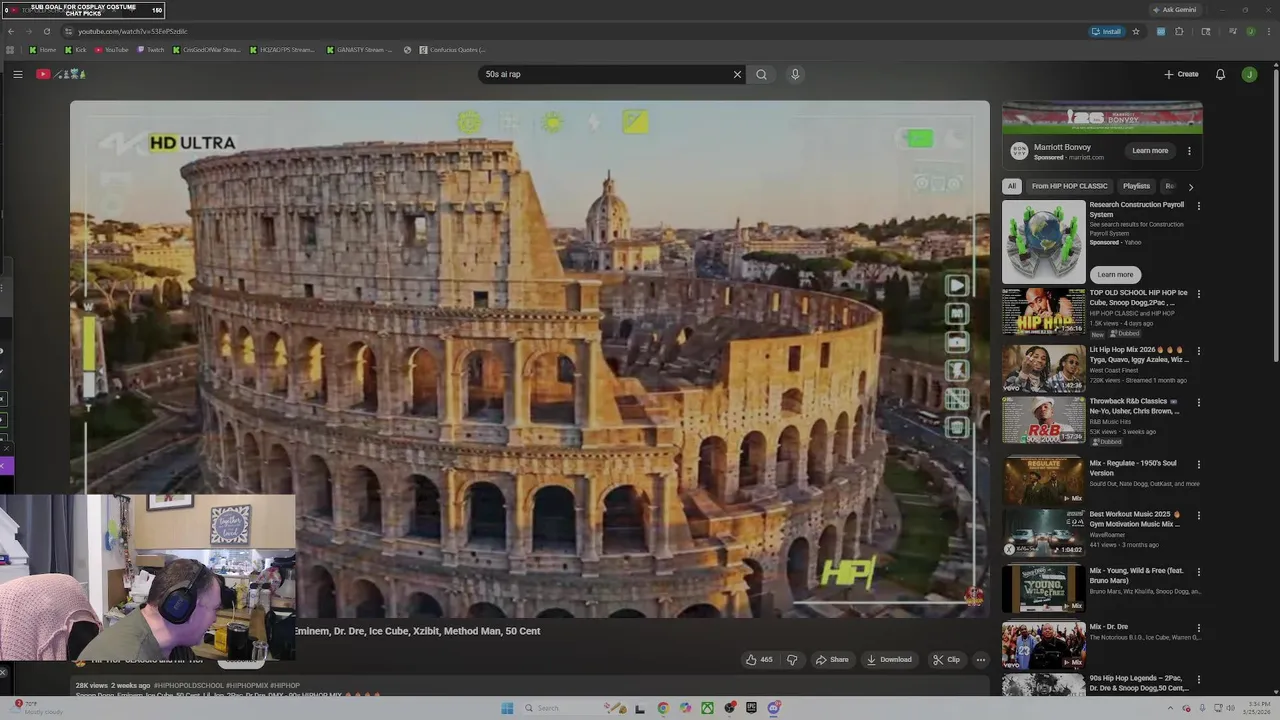Open the YouTube bookmark in bookmarks bar

click(112, 49)
